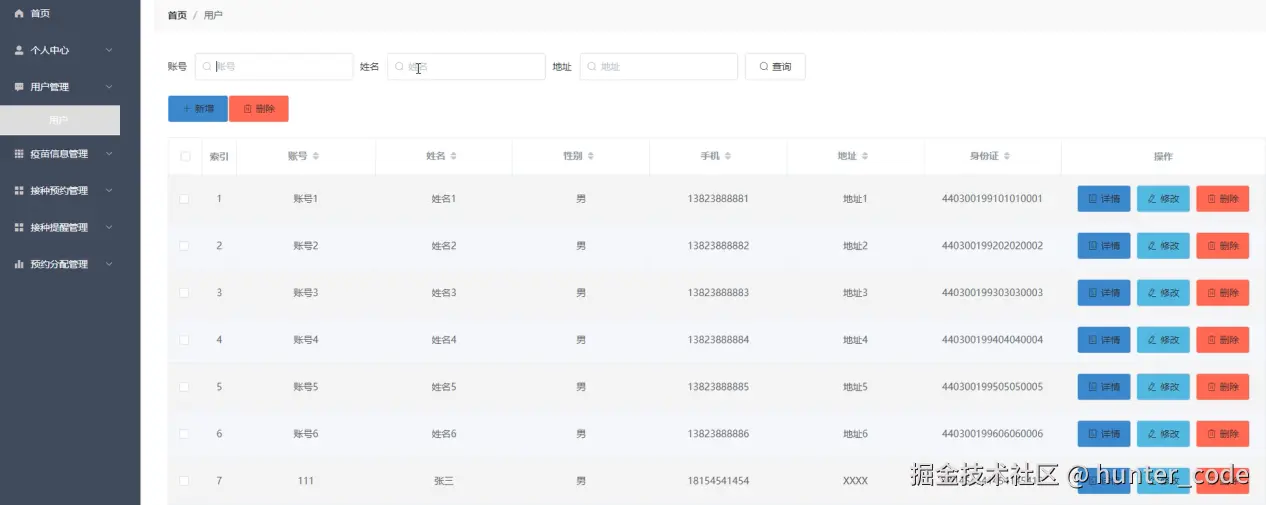The image size is (1266, 505).
Task: Click 修改 for row 账号5
Action: click(1163, 387)
